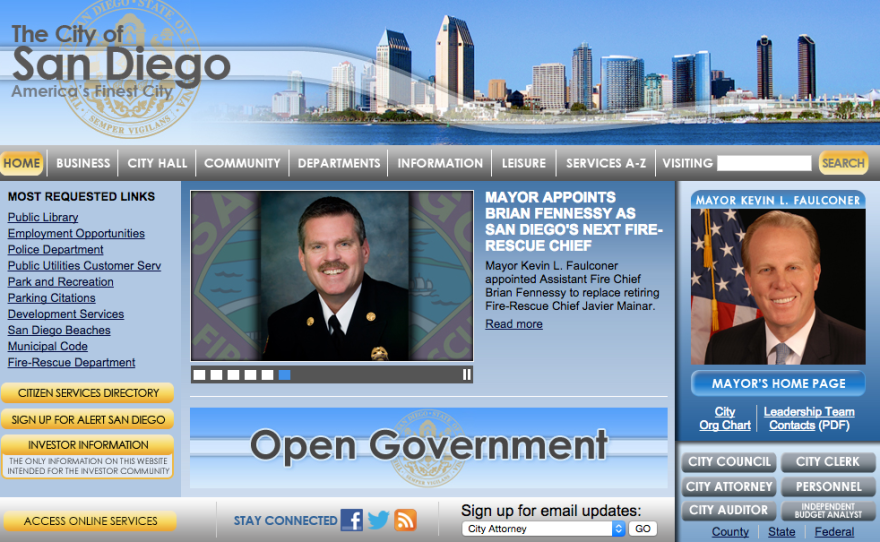Open the Public Library link
This screenshot has width=880, height=542.
(43, 217)
